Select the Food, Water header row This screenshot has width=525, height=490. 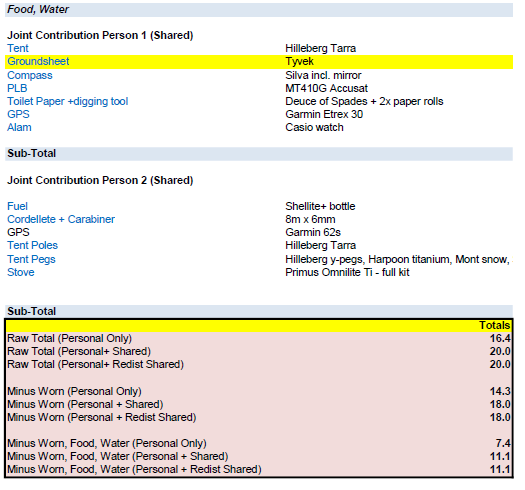click(259, 9)
